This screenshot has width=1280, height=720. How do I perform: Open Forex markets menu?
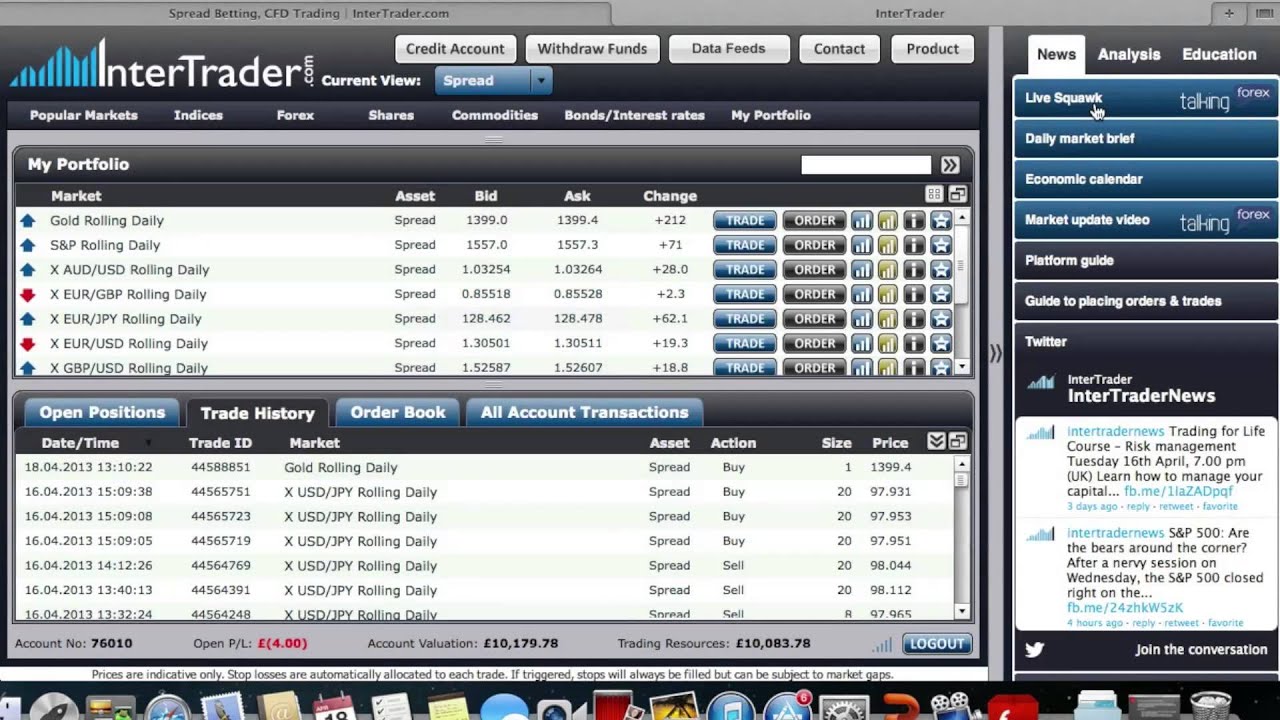(x=295, y=115)
